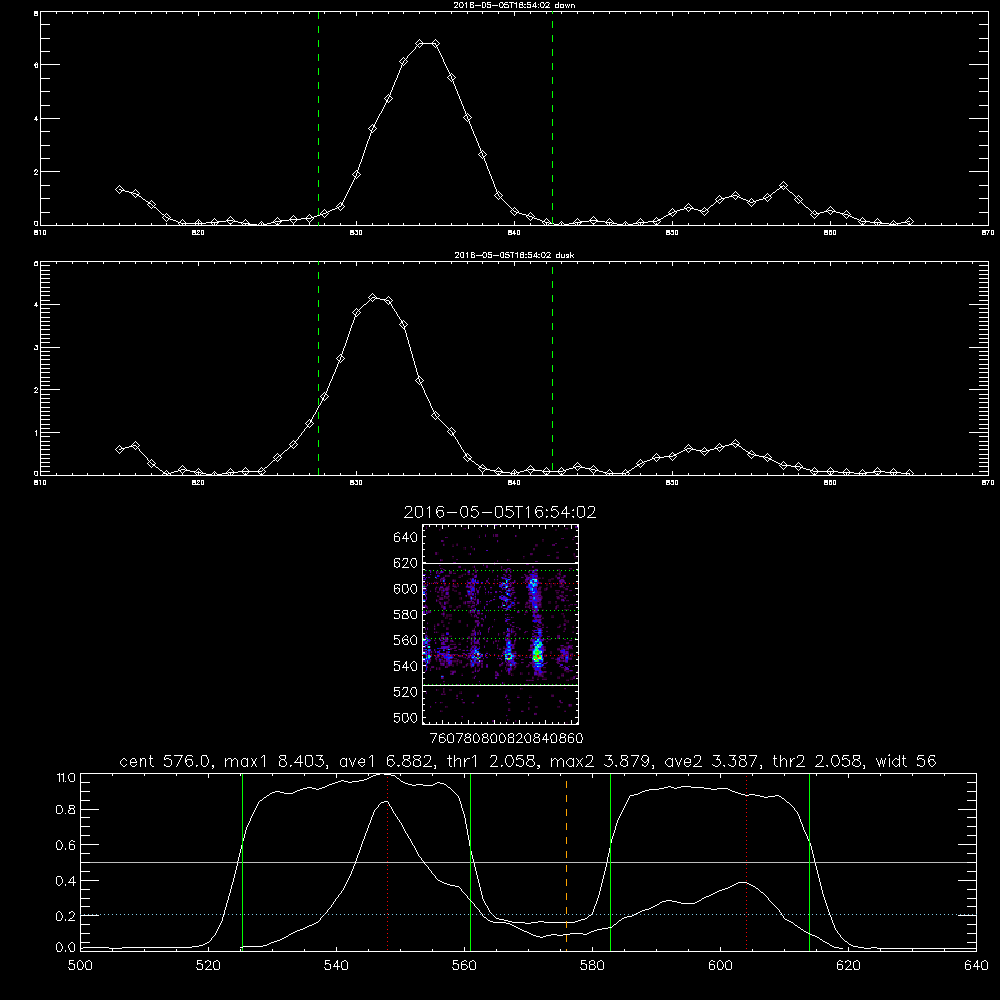Click the green dashed line near 842 in dusk plot

click(552, 369)
